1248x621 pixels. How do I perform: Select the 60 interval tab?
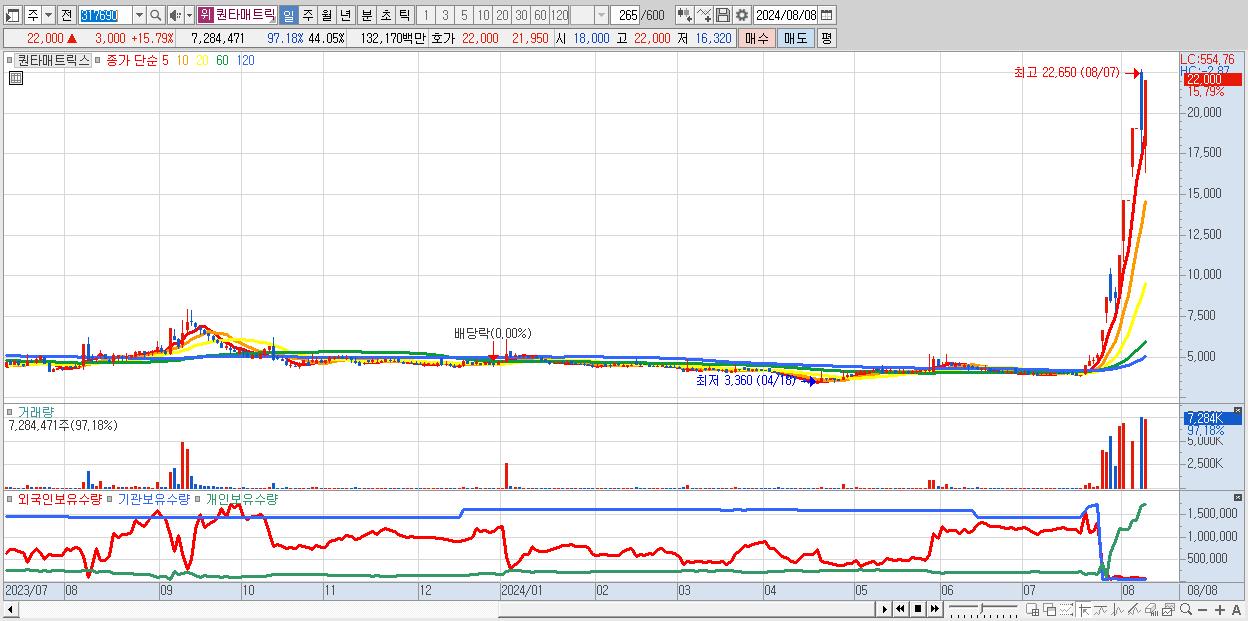click(540, 15)
